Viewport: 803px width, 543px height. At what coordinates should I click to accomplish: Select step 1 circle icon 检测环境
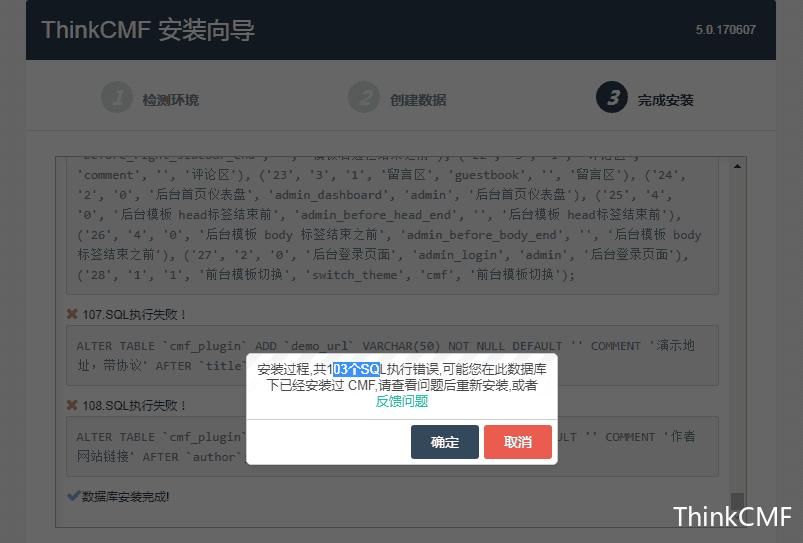pos(117,97)
